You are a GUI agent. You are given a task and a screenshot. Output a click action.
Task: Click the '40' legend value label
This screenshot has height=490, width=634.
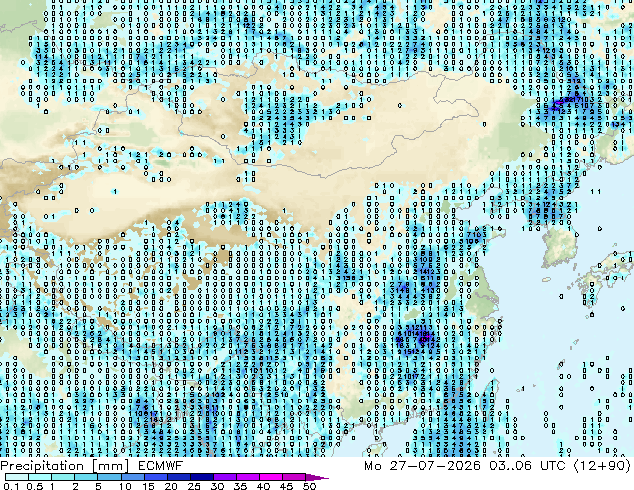pyautogui.click(x=263, y=486)
